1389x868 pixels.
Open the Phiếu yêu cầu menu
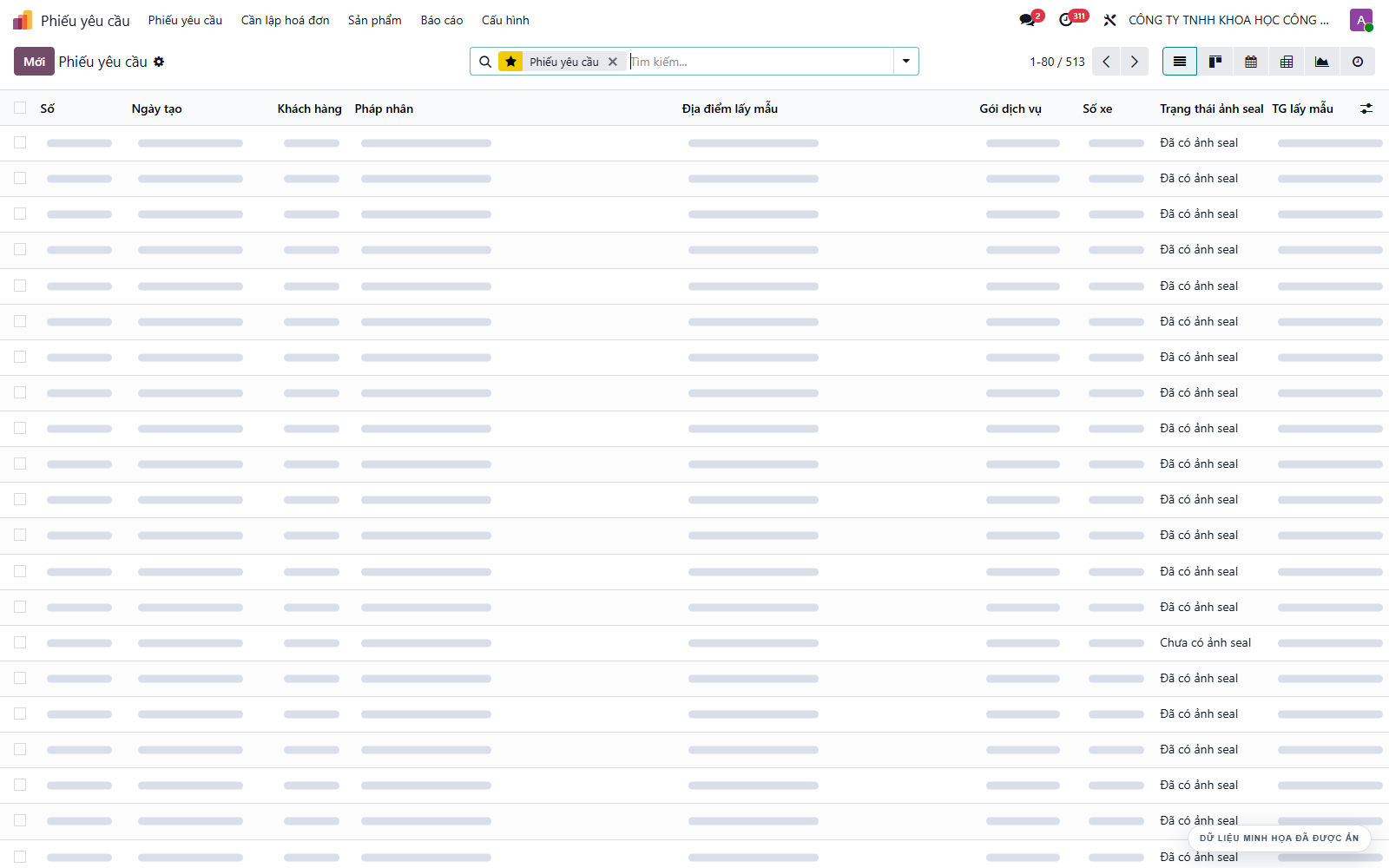(x=185, y=20)
